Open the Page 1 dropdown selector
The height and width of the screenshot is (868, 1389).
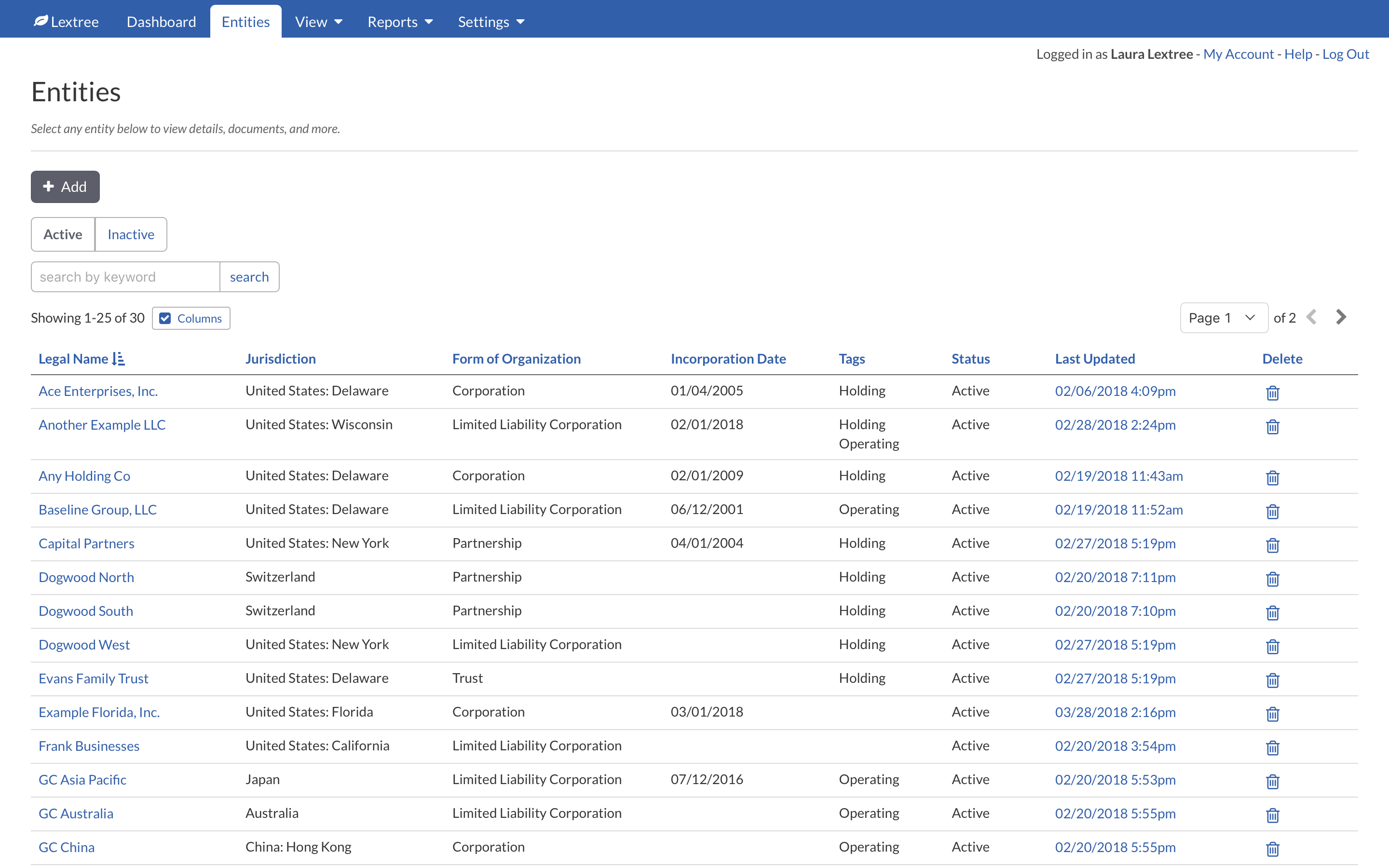(x=1224, y=317)
